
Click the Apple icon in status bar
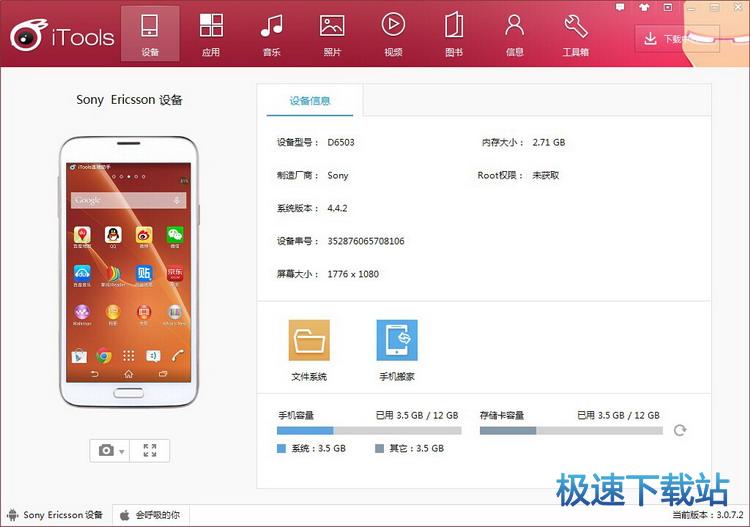[125, 515]
